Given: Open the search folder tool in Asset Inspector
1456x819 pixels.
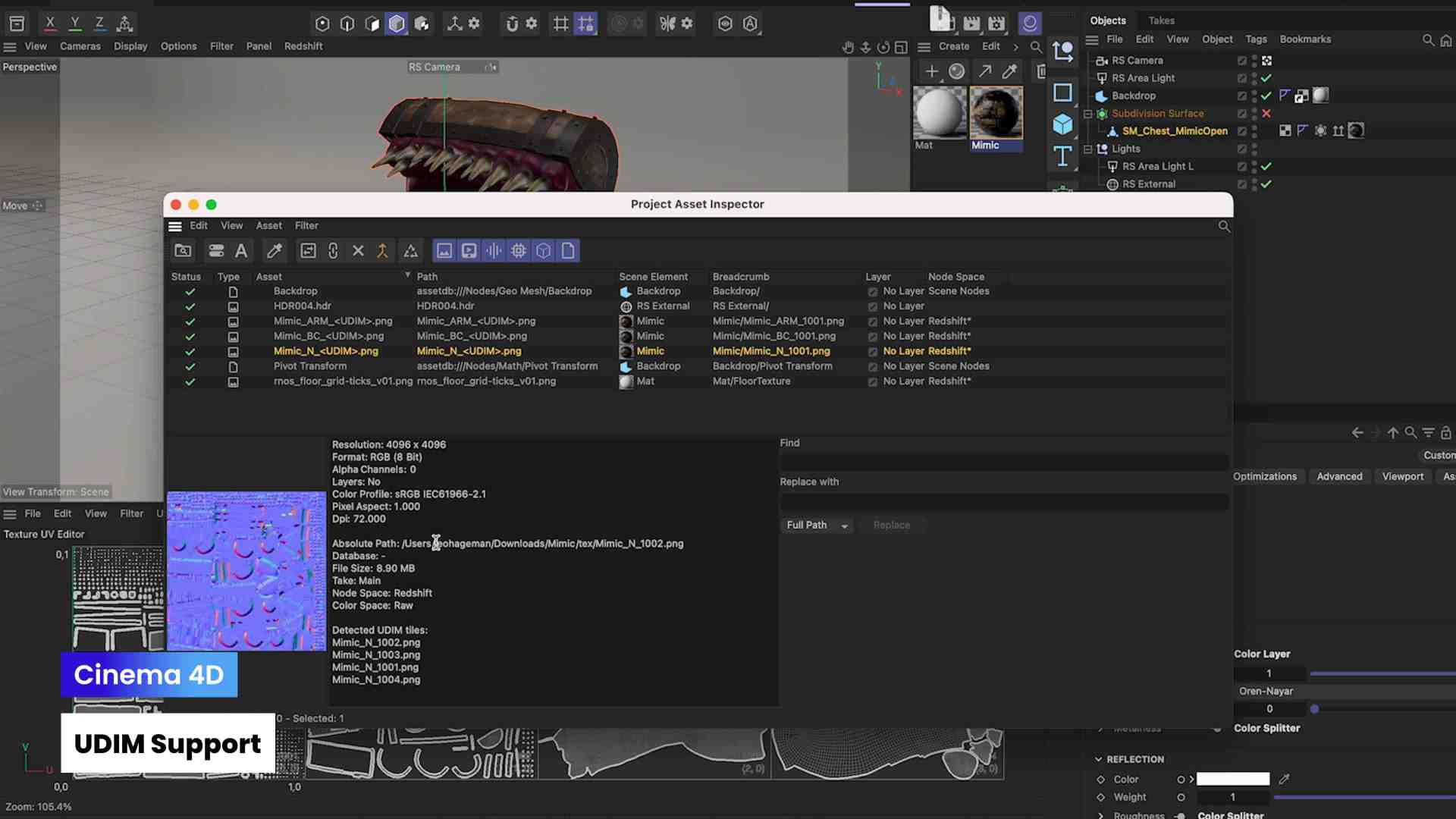Looking at the screenshot, I should click(183, 250).
